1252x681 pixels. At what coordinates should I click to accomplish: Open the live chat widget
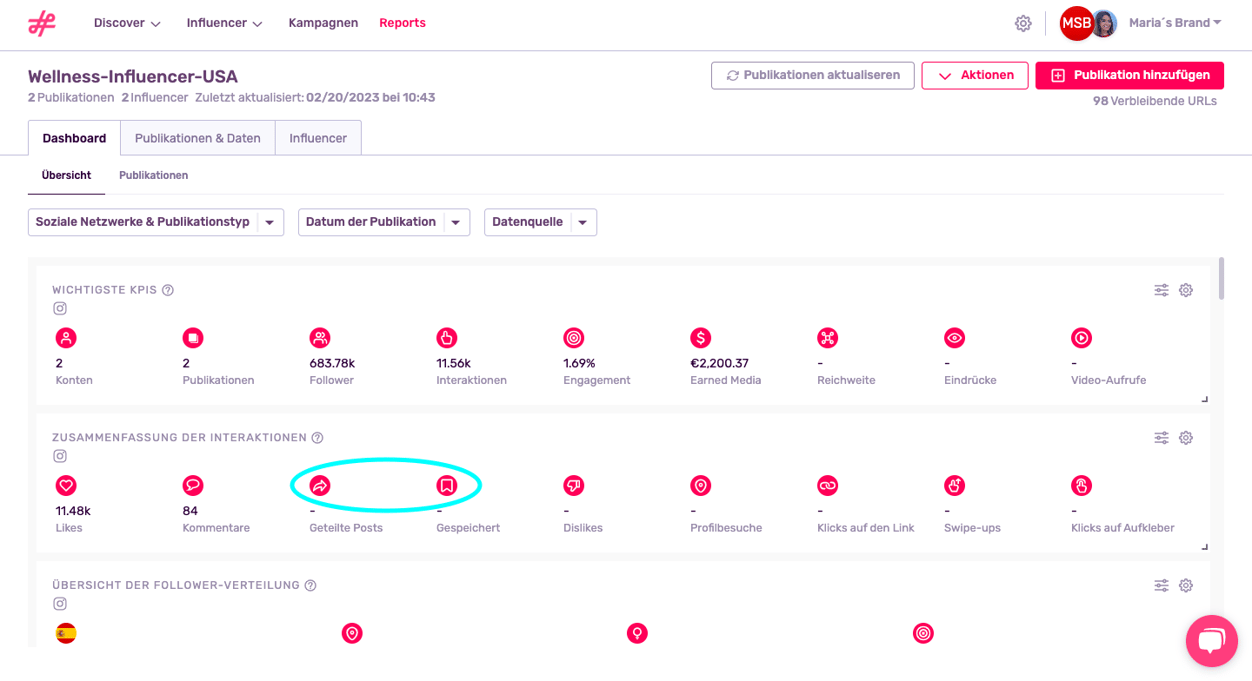coord(1211,640)
